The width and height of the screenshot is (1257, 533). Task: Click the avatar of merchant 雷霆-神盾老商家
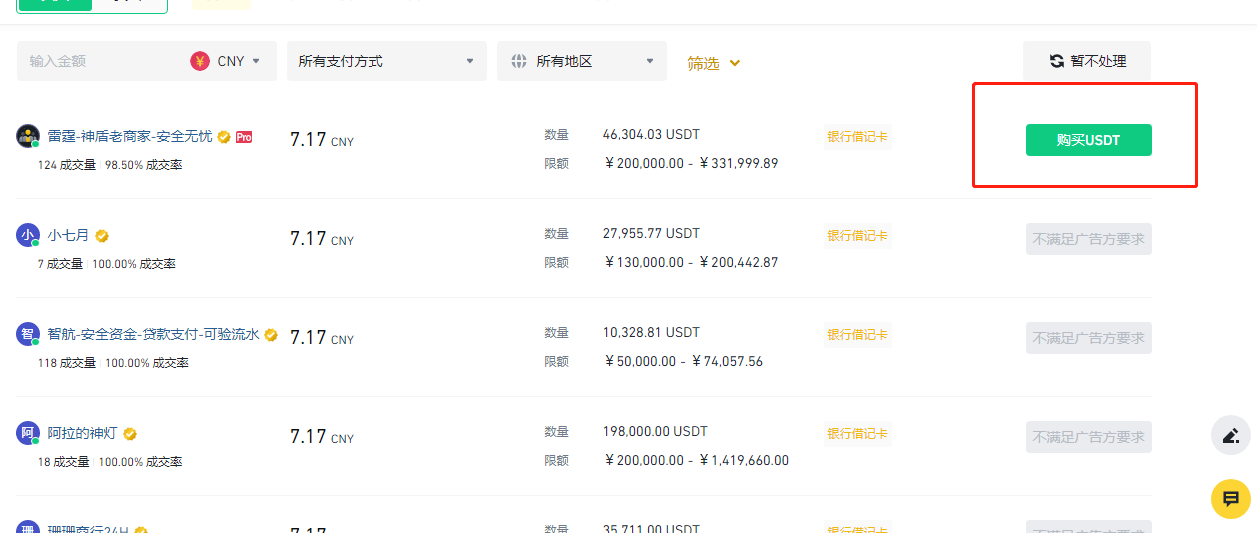28,137
